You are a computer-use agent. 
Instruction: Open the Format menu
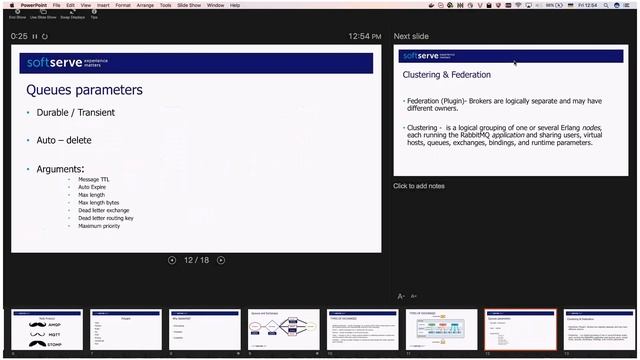click(123, 5)
